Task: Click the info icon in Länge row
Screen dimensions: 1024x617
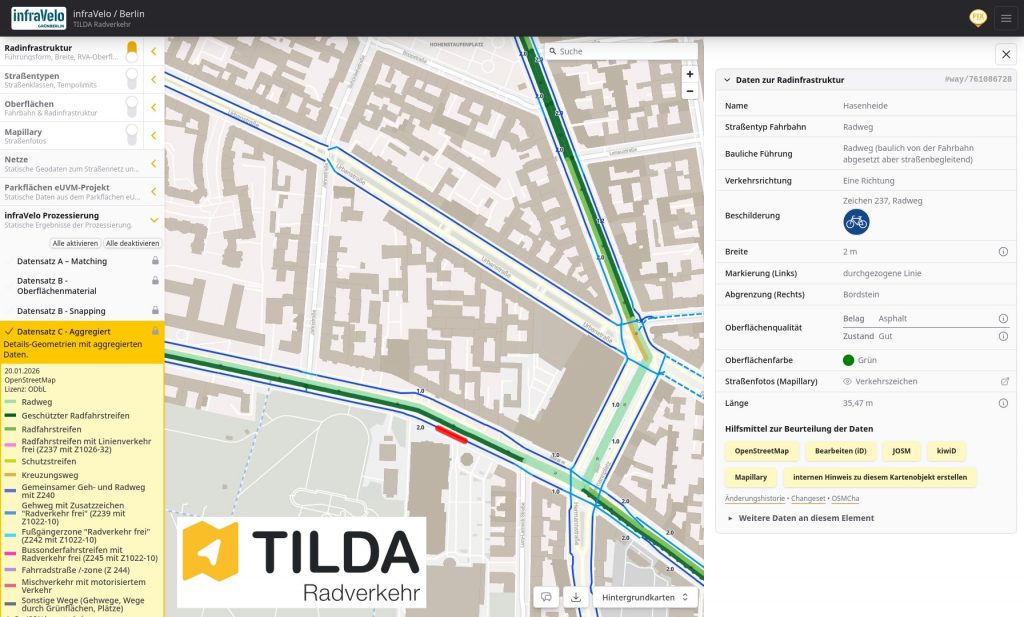Action: (1003, 403)
